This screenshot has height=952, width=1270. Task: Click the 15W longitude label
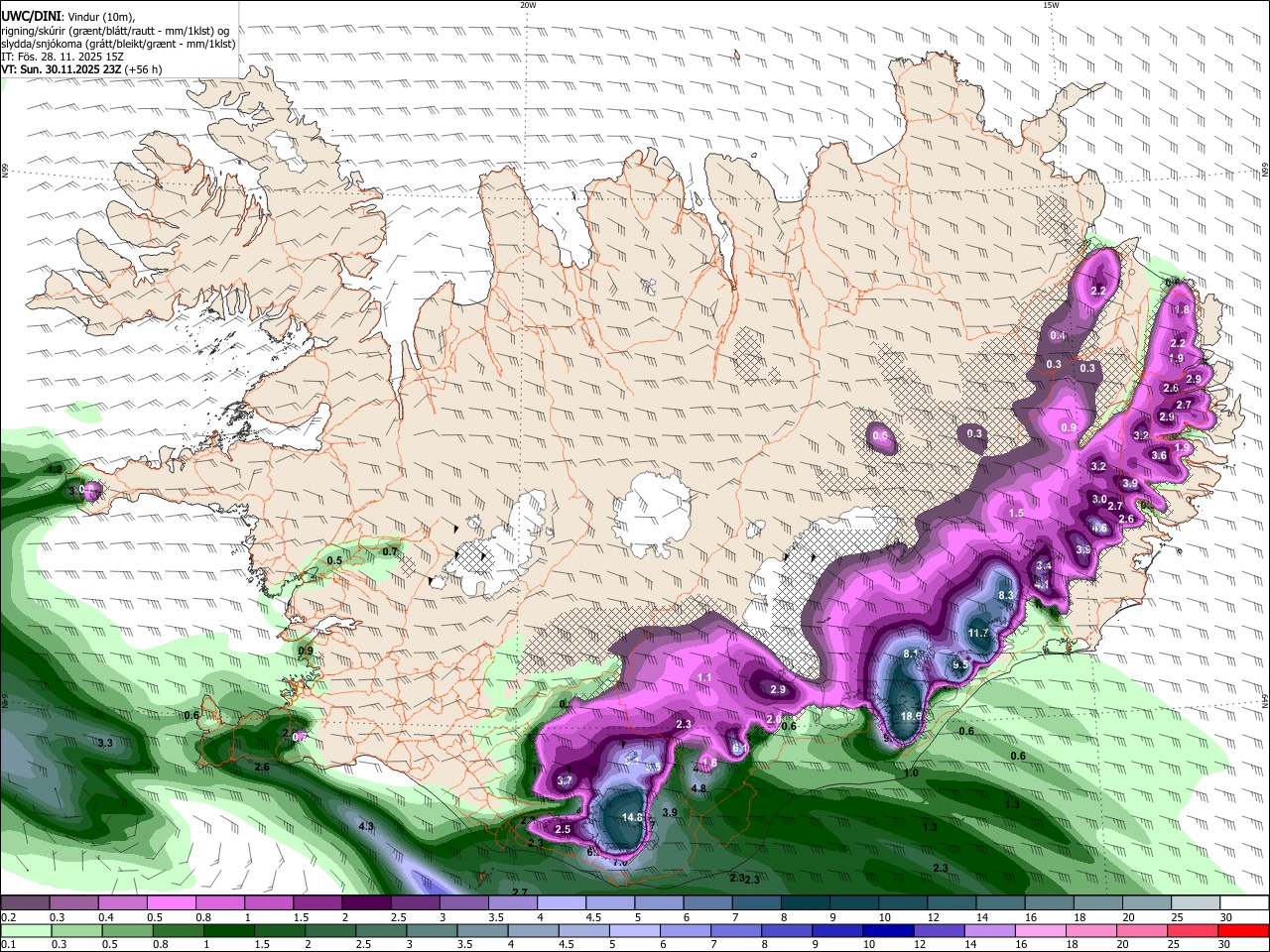tap(1051, 5)
